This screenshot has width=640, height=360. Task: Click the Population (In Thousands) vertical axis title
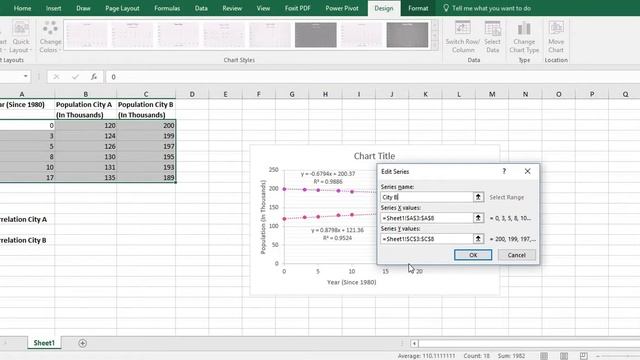click(x=263, y=217)
